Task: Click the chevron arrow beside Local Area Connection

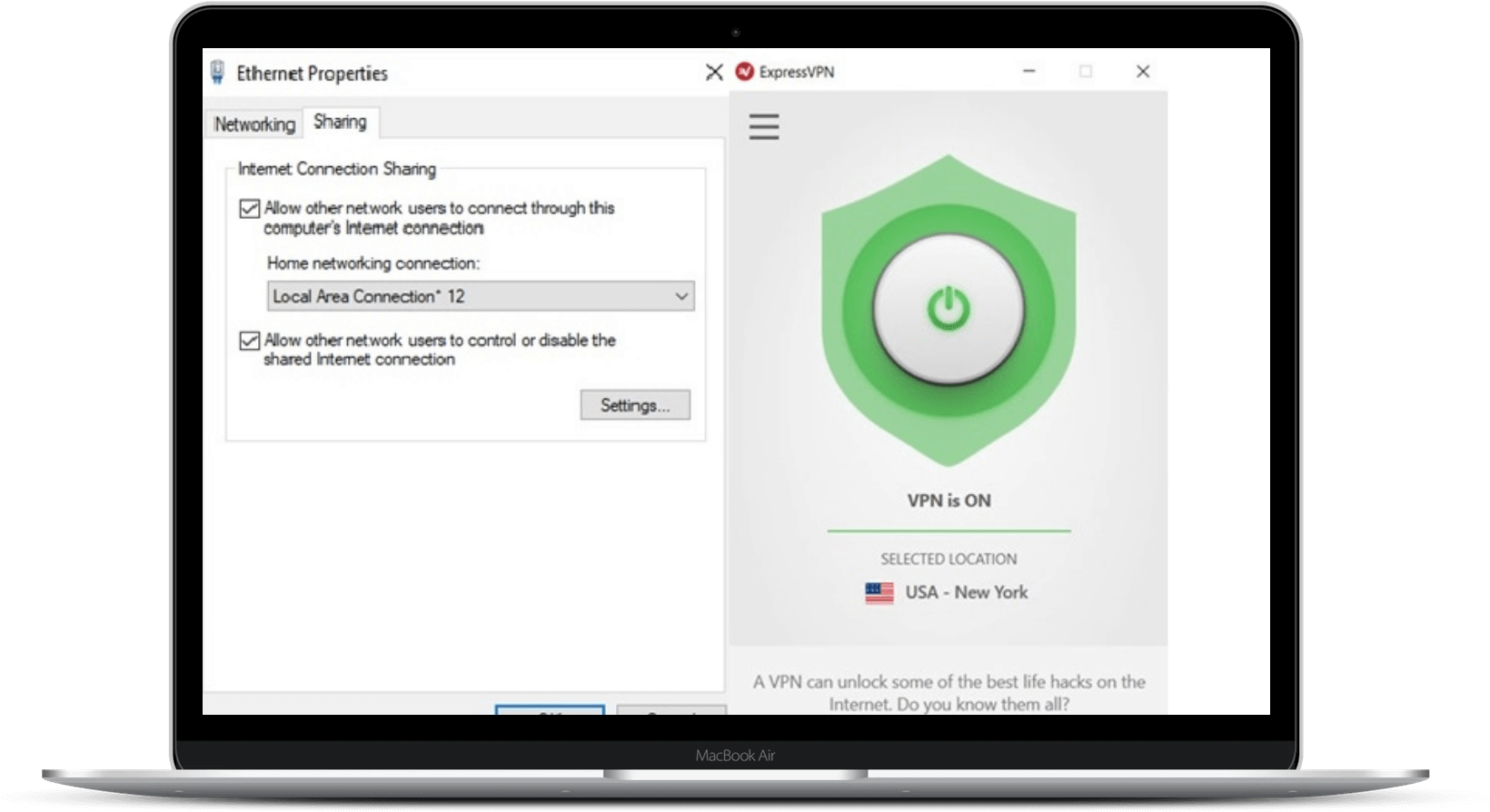Action: tap(681, 297)
